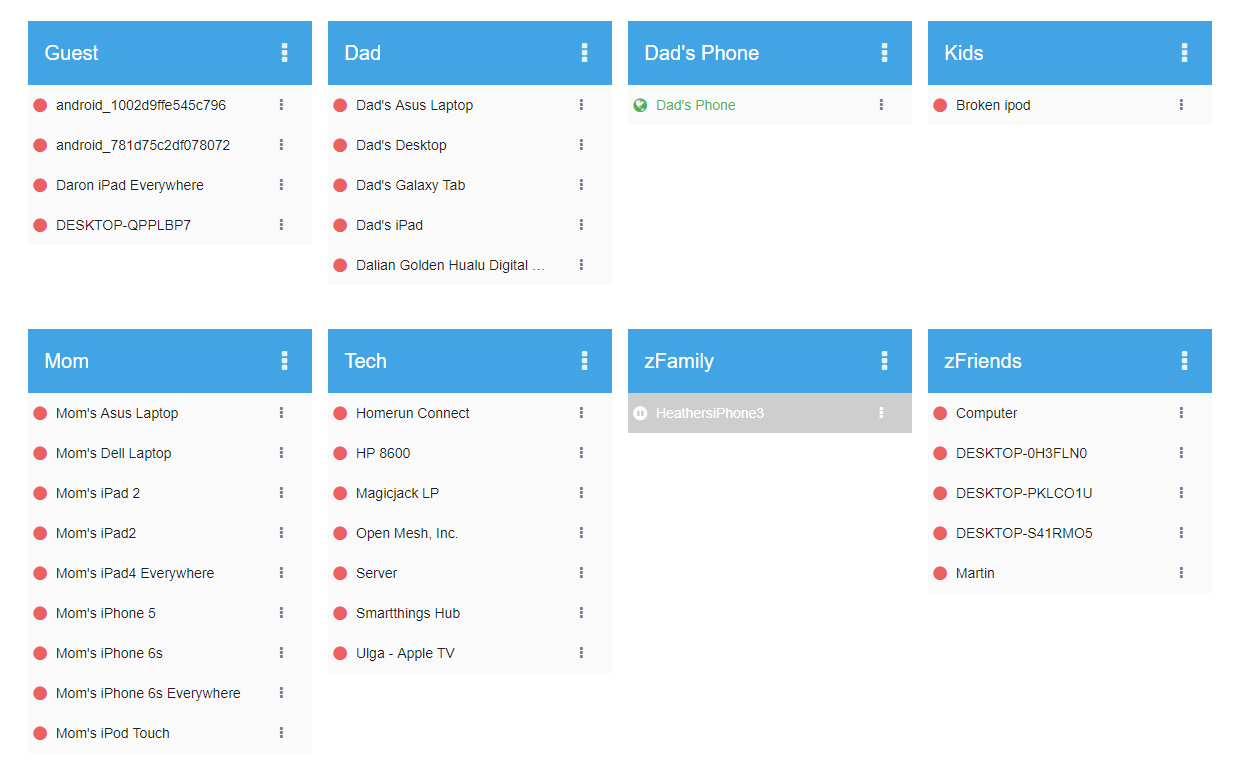This screenshot has width=1244, height=771.
Task: Open options menu for Dad's Phone group header
Action: tap(885, 53)
